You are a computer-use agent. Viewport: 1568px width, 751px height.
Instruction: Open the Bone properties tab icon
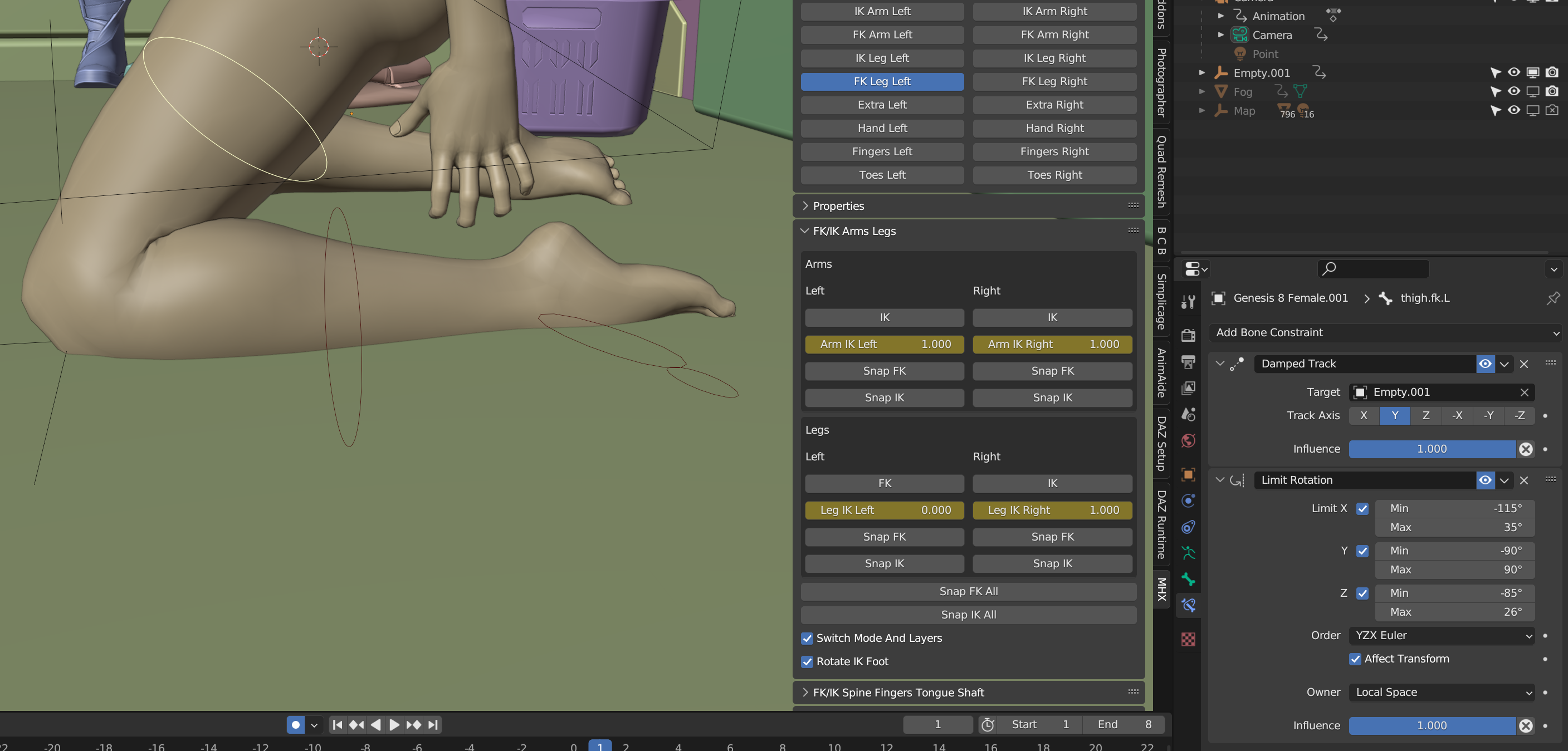tap(1188, 579)
